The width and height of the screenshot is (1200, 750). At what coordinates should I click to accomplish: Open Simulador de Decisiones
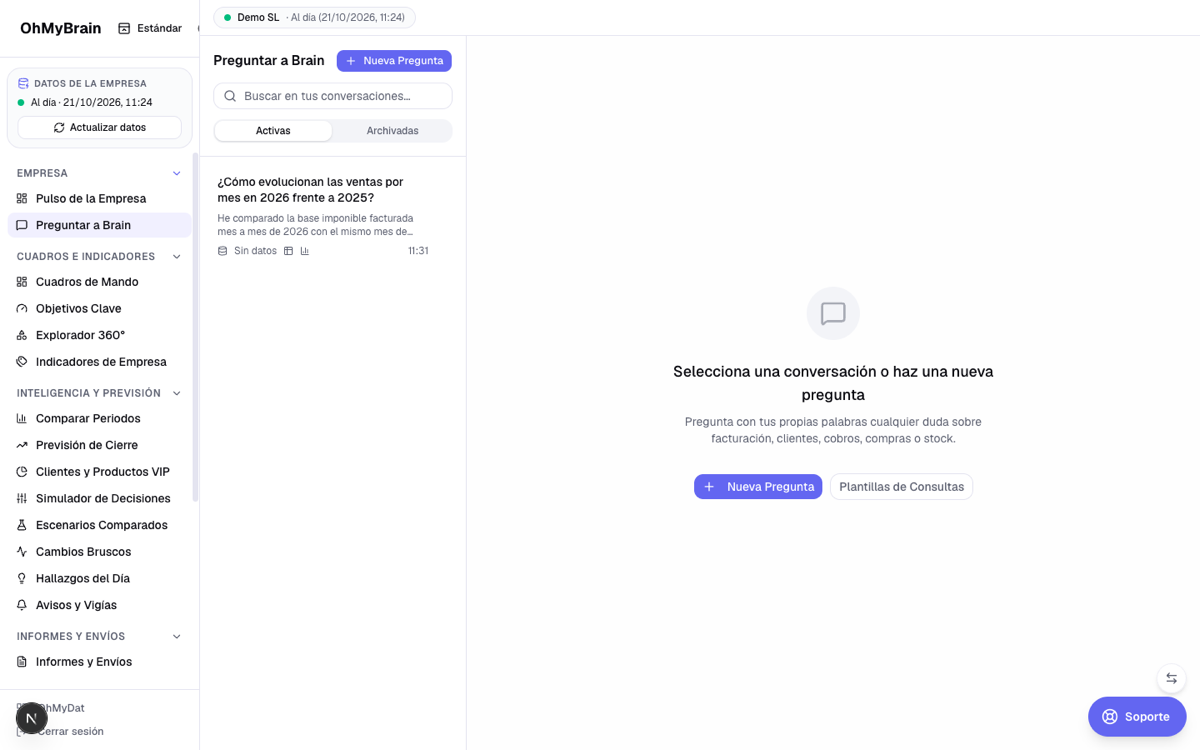pos(99,499)
